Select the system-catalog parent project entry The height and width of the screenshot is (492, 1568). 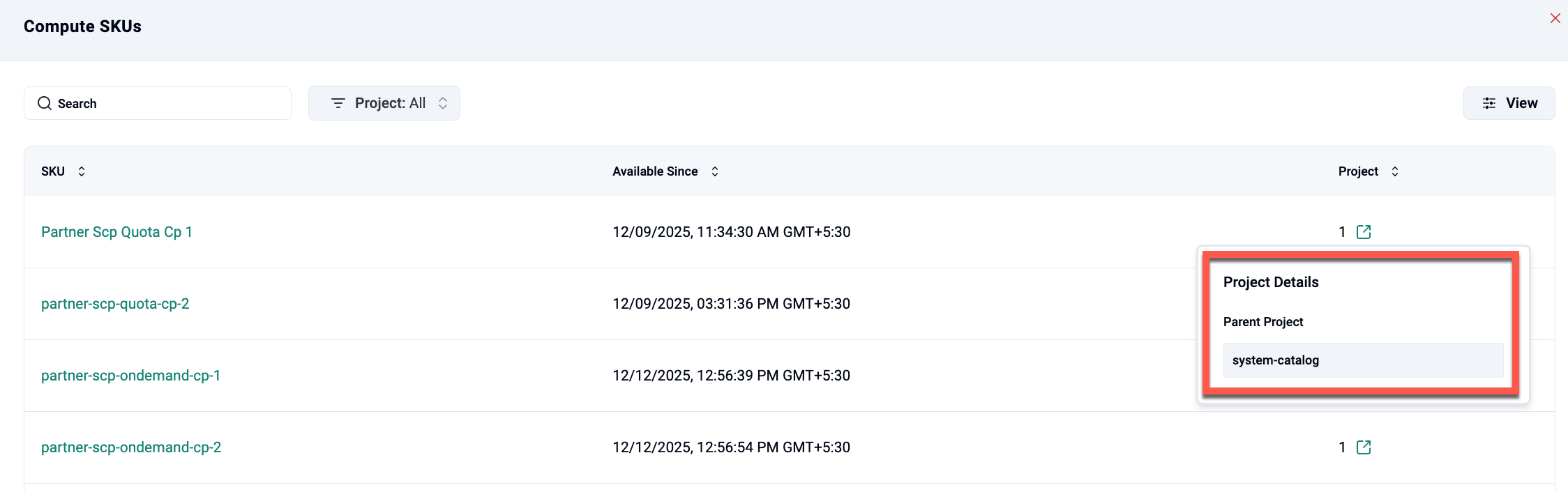tap(1275, 360)
